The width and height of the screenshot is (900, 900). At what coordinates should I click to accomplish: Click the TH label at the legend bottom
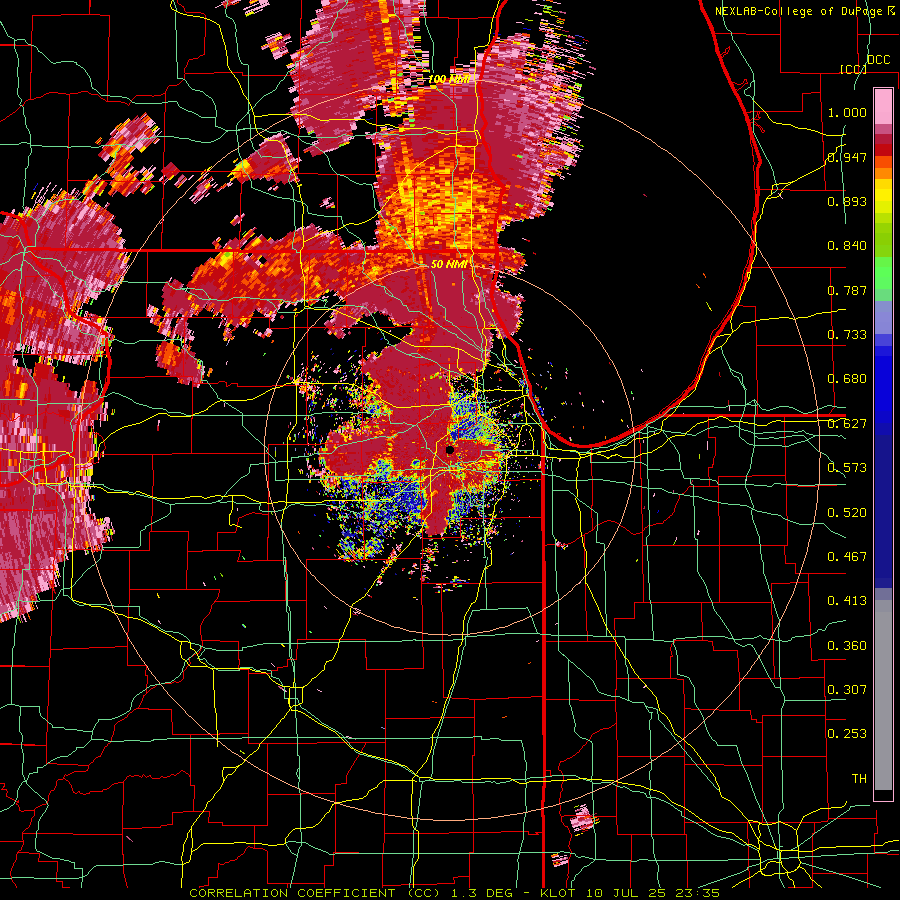click(x=859, y=779)
